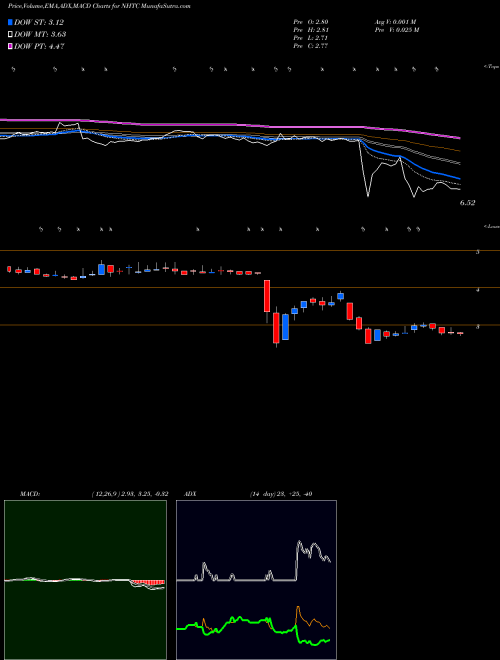Click the blue DOW ST legend swatch
500x660 pixels.
[x=11, y=23]
